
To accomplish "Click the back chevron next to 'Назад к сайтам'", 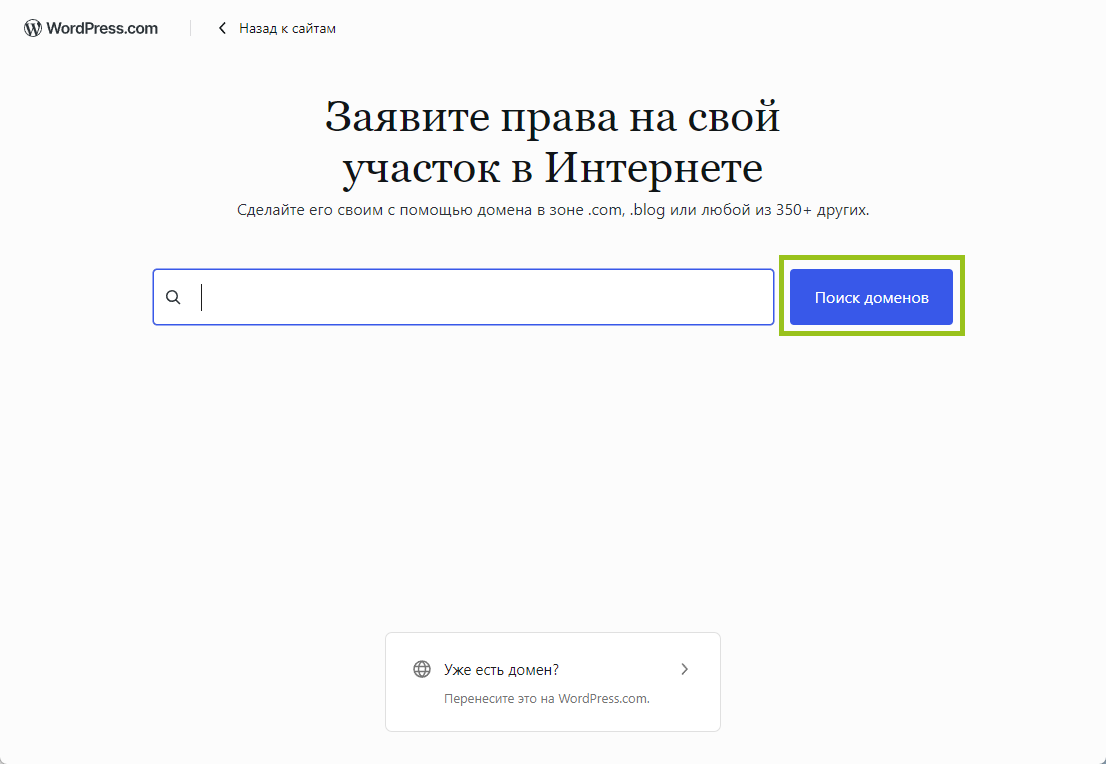I will (x=222, y=28).
